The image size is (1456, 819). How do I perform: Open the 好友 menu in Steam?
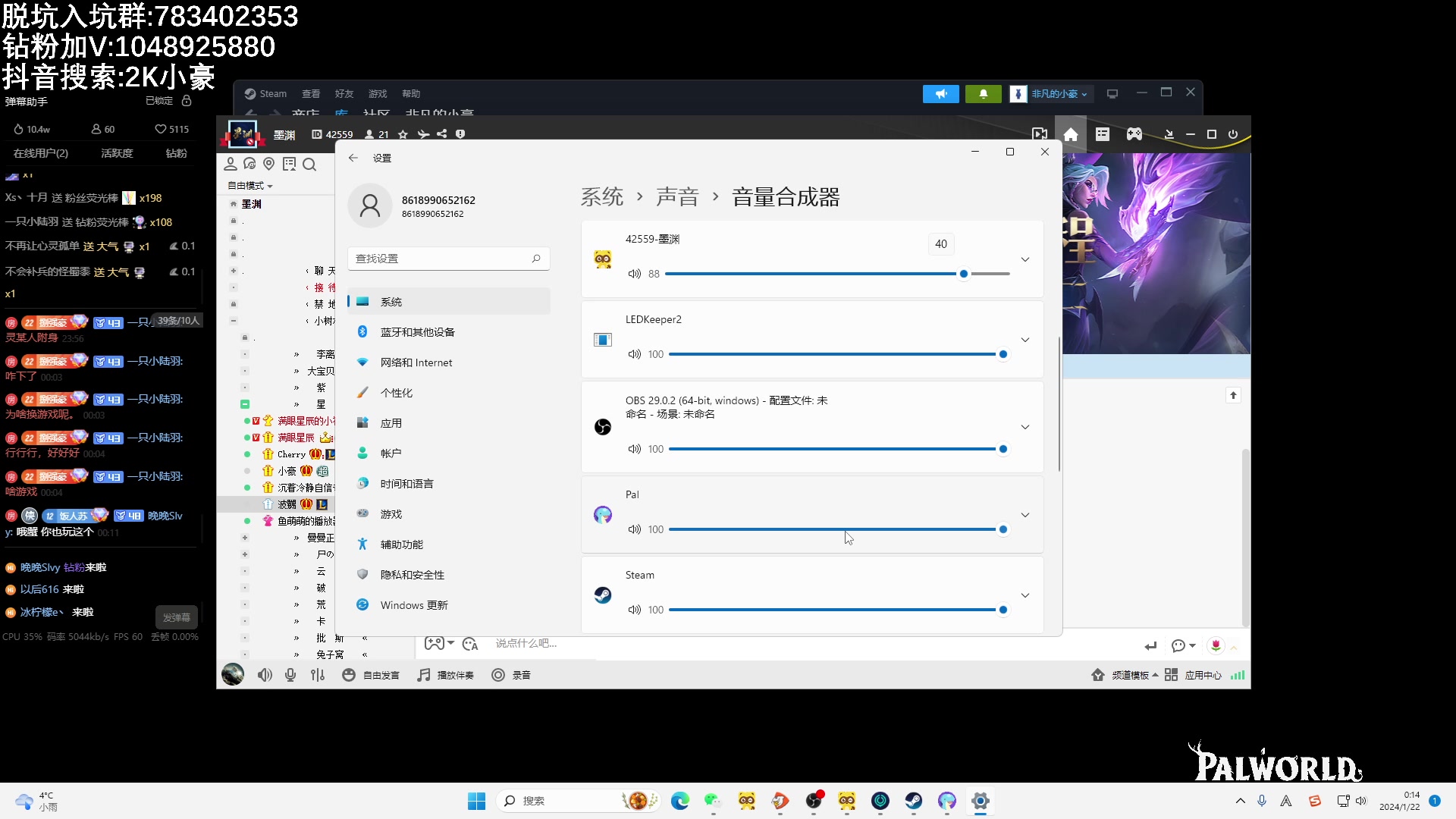[344, 94]
